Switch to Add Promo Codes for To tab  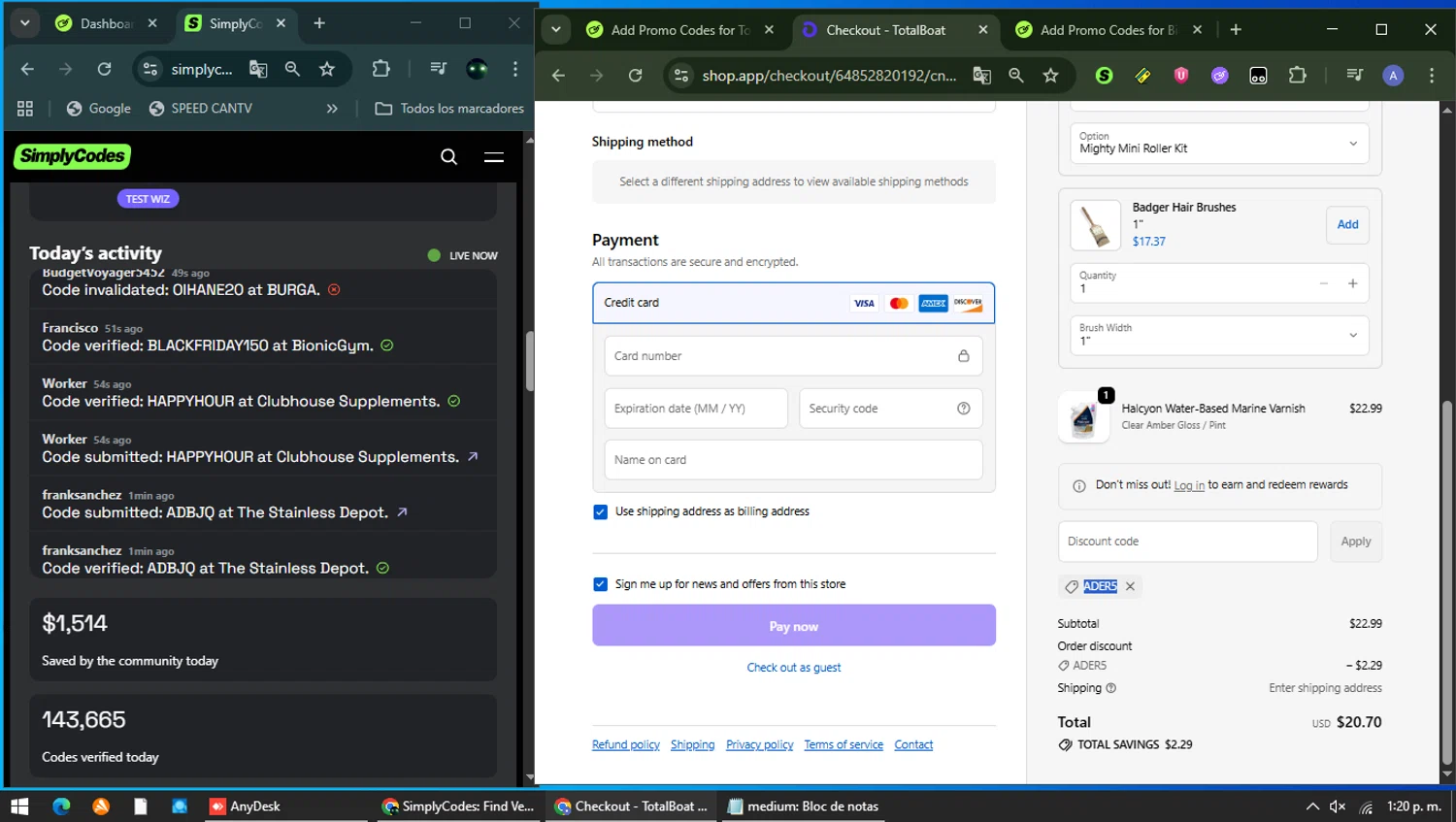point(680,30)
